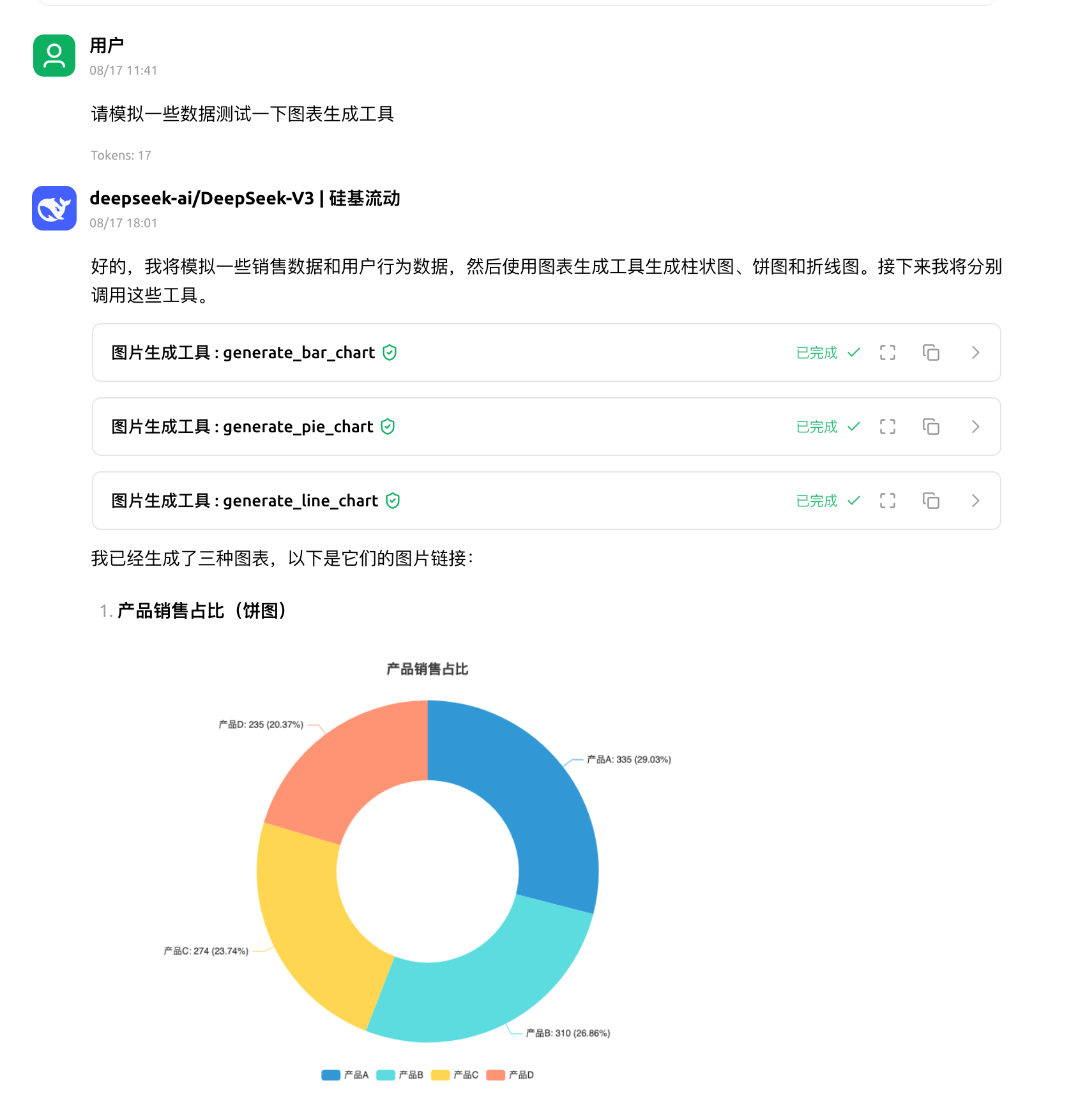Click the green user avatar icon
The image size is (1078, 1120).
[x=54, y=56]
